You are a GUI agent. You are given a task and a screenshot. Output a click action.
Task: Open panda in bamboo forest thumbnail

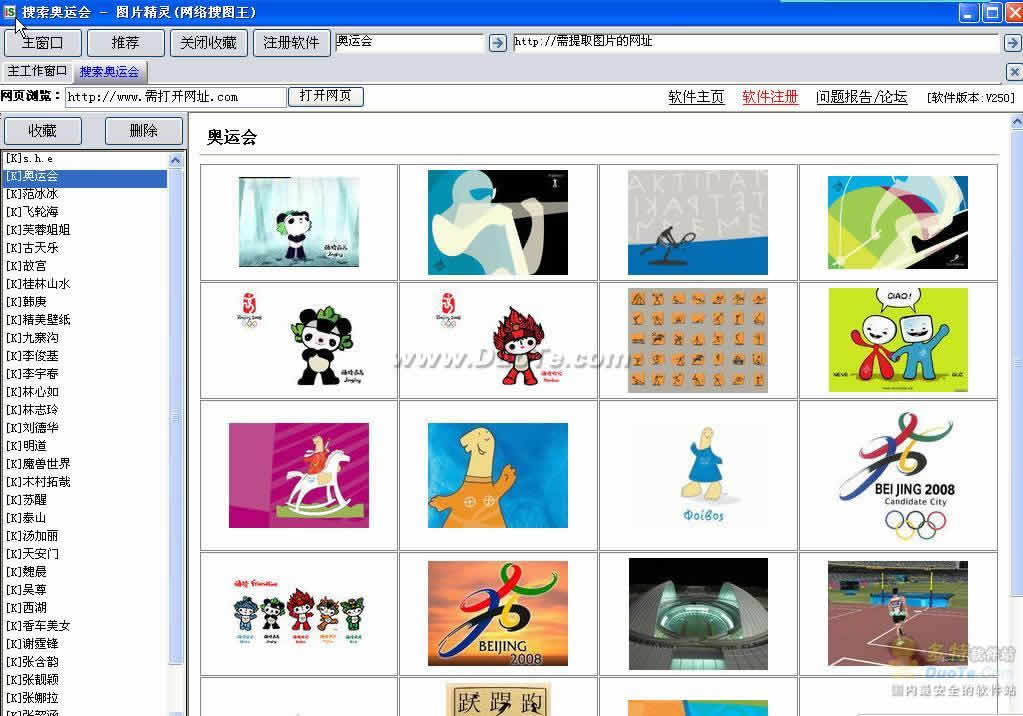pos(299,222)
